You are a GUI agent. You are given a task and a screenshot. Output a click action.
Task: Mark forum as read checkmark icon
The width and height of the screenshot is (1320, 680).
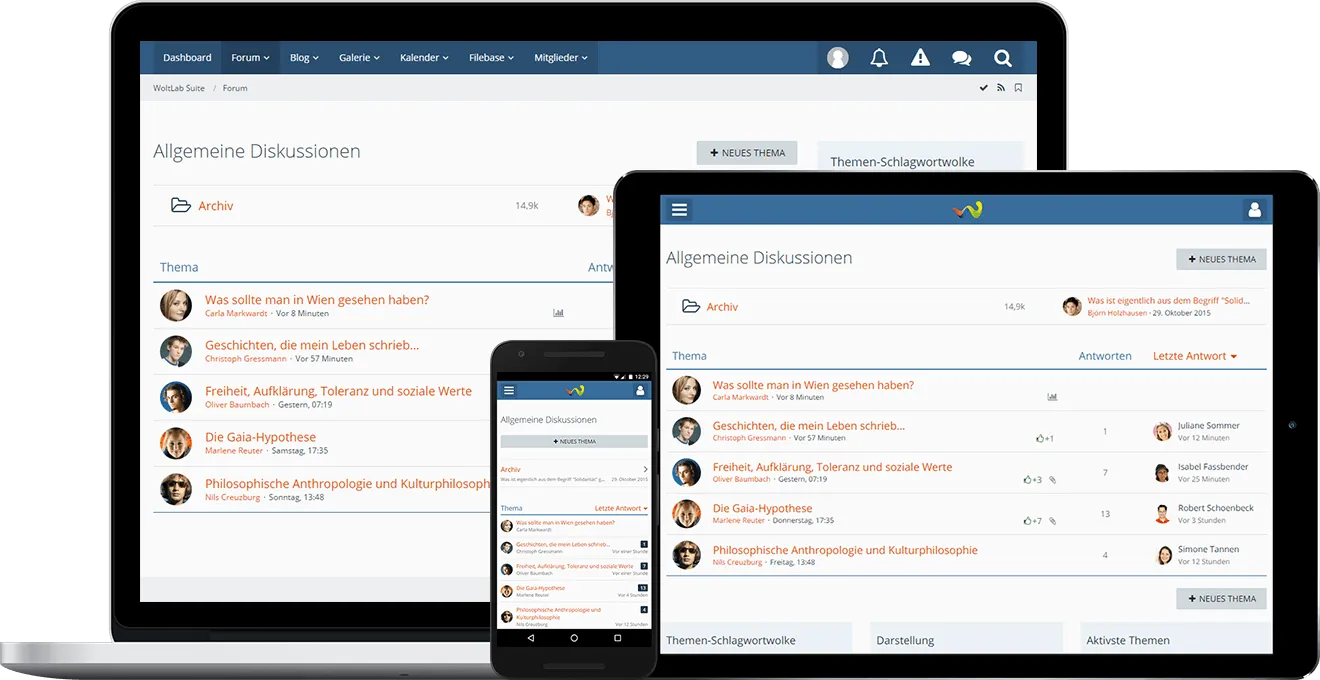(983, 88)
